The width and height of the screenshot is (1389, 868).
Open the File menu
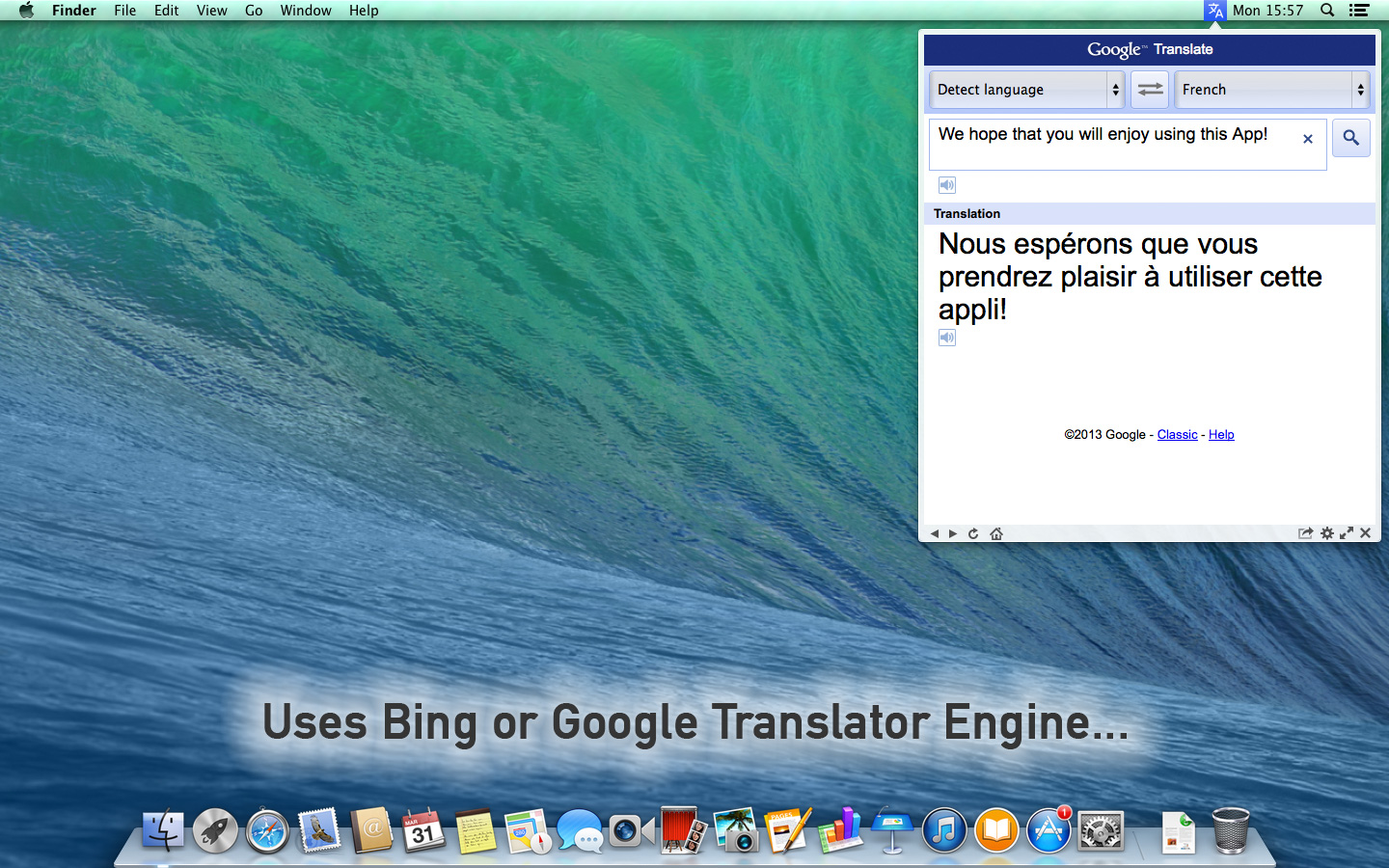pos(125,11)
